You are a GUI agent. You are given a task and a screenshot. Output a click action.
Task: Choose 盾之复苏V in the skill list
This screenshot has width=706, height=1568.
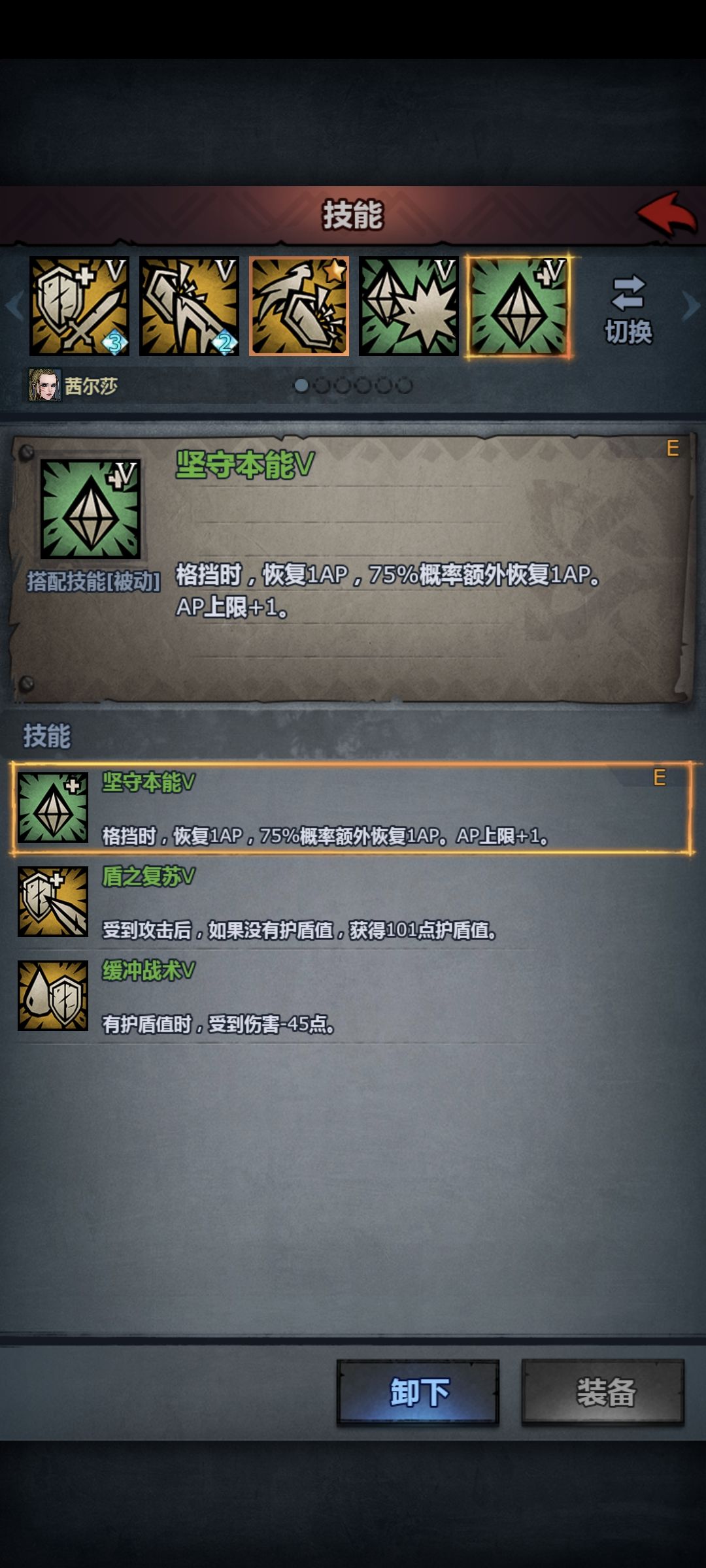click(352, 903)
